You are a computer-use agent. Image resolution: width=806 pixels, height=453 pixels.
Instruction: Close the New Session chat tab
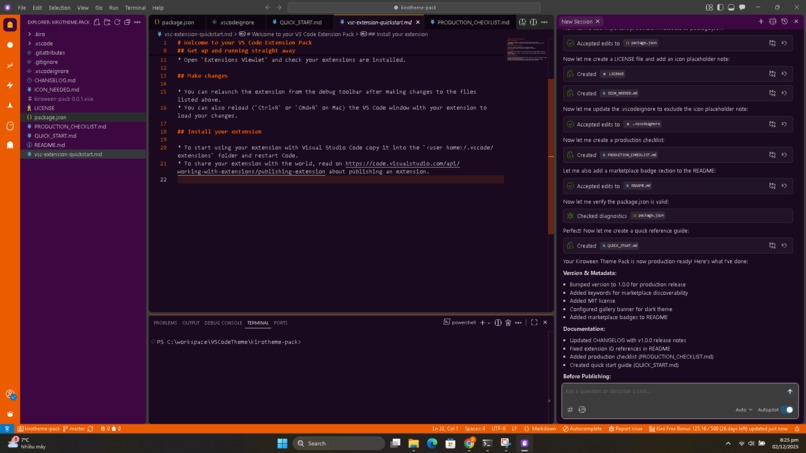[x=597, y=22]
